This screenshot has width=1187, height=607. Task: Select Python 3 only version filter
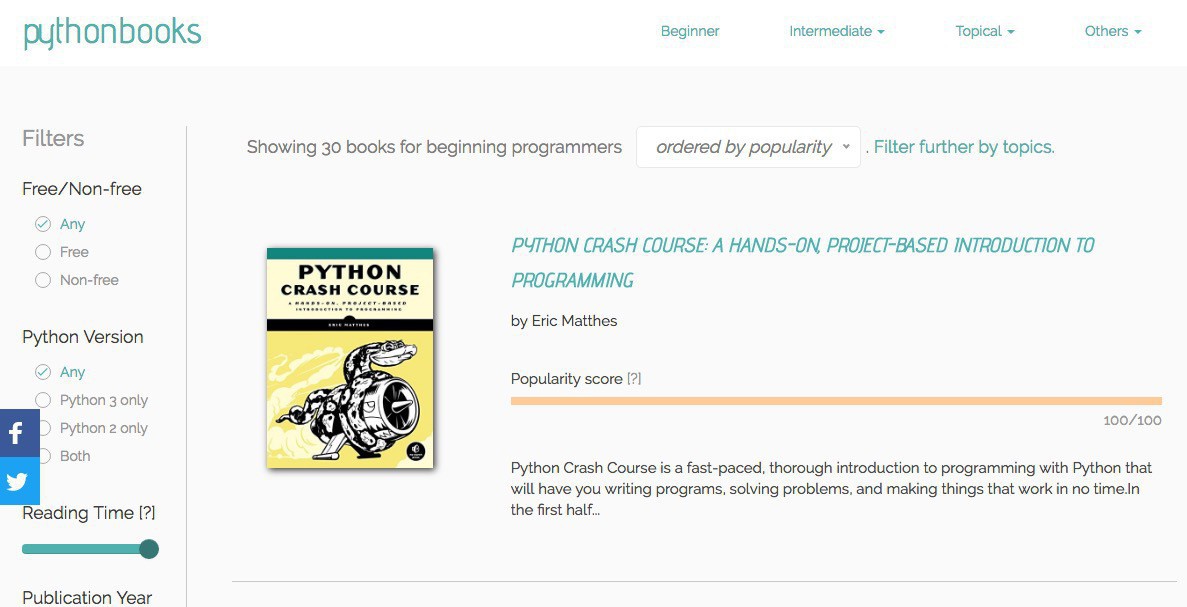(x=43, y=400)
